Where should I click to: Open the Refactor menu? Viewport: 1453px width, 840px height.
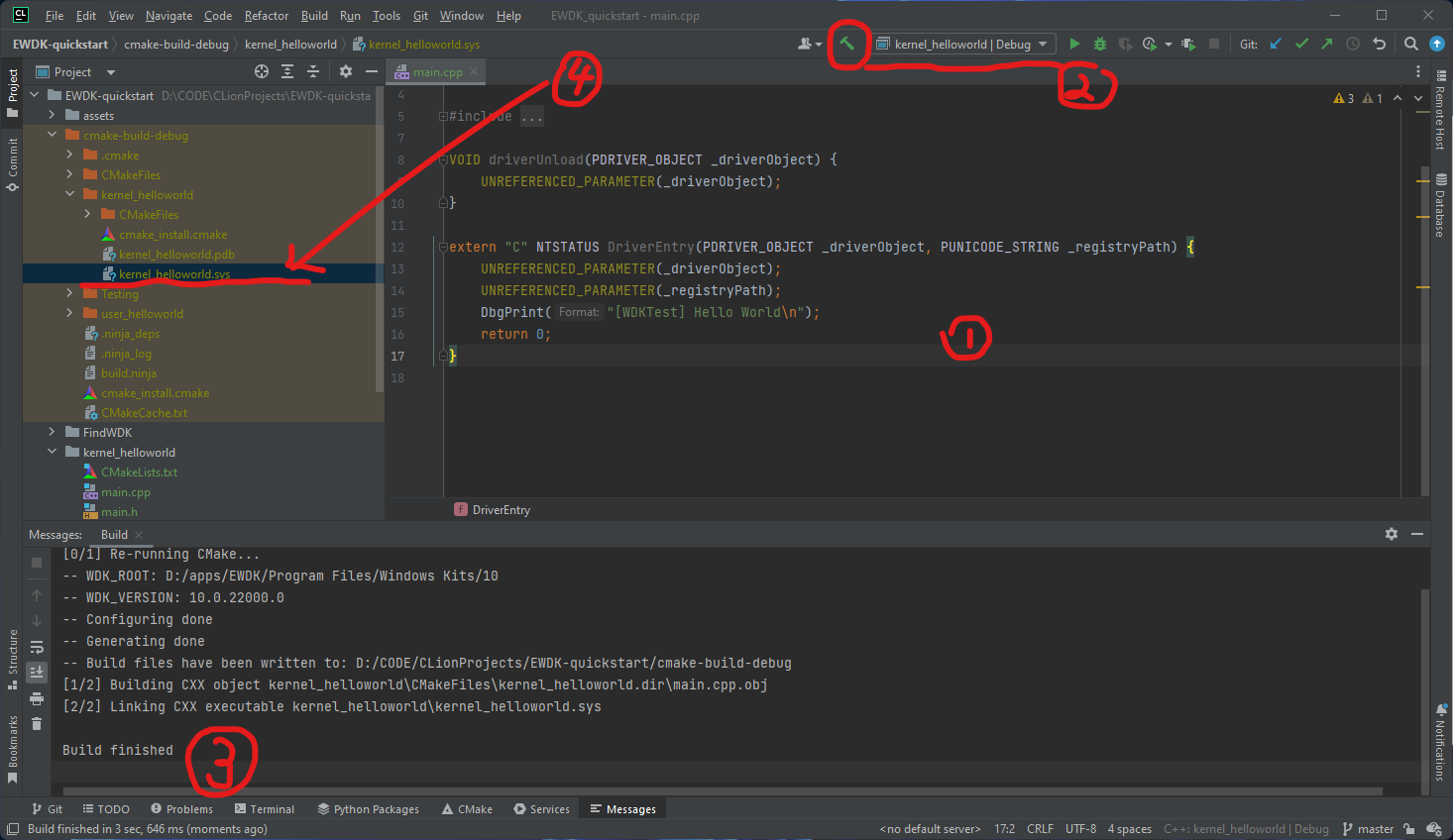[x=267, y=15]
